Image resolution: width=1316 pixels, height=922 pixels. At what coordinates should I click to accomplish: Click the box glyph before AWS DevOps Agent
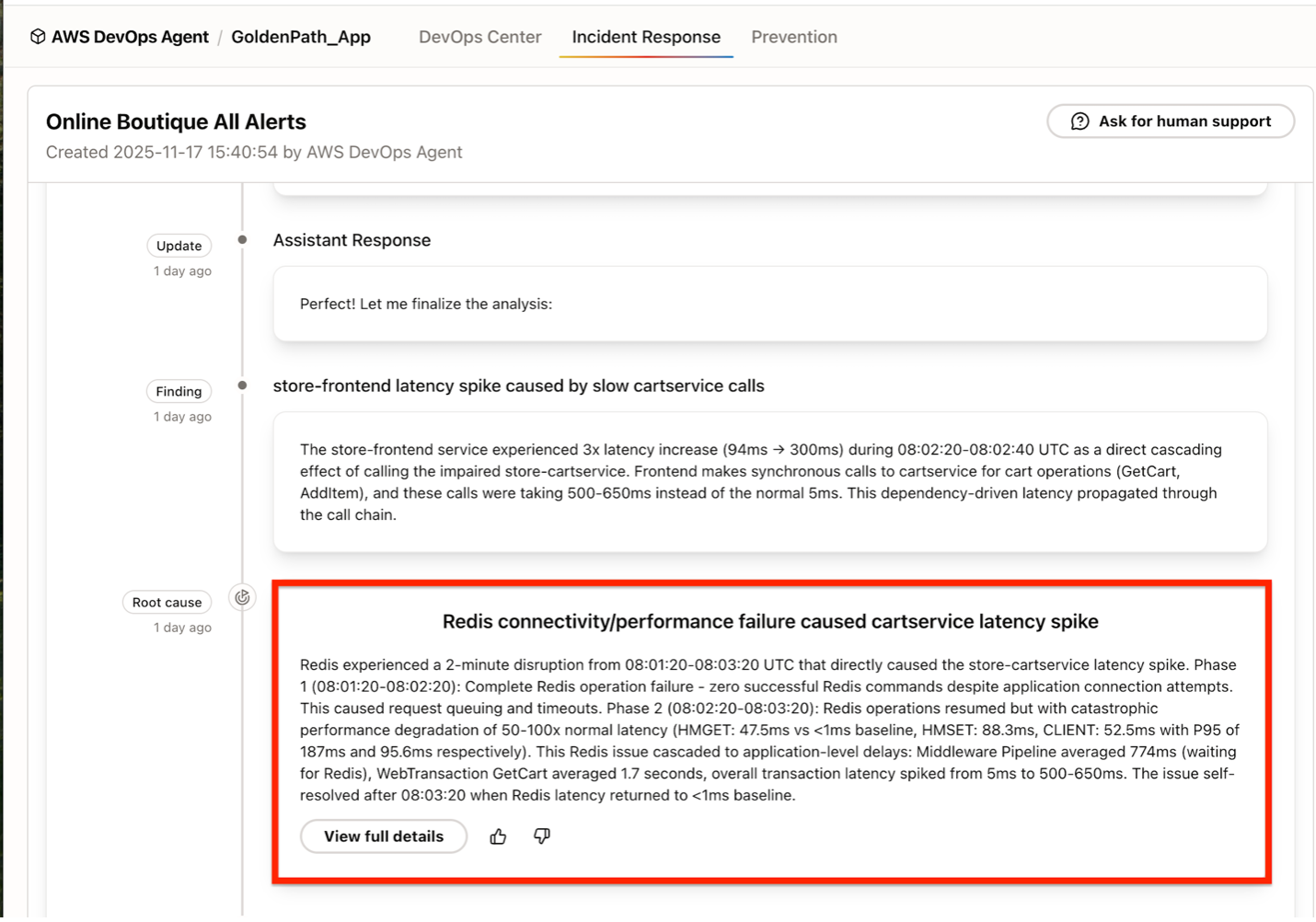pyautogui.click(x=37, y=36)
